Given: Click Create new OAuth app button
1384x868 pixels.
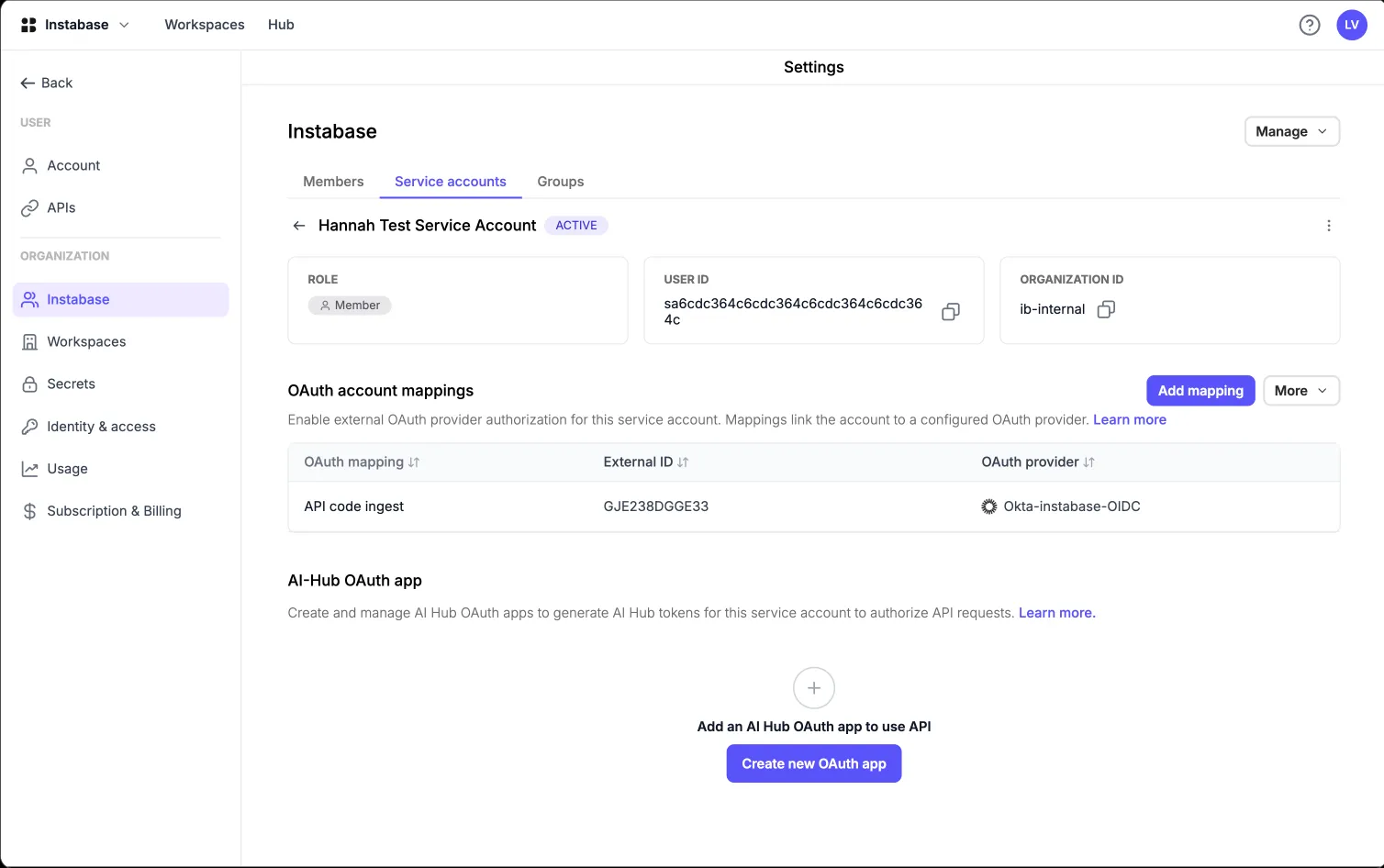Looking at the screenshot, I should coord(814,763).
